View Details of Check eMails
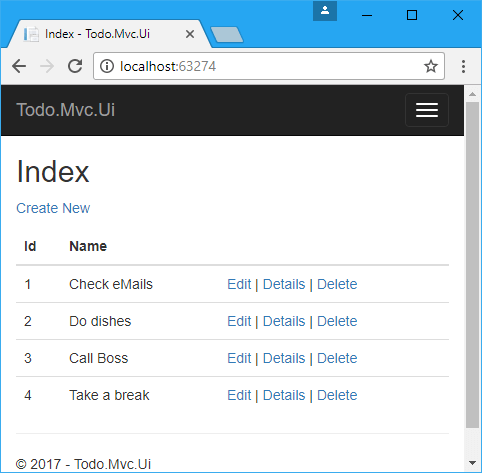482x473 pixels. click(284, 284)
